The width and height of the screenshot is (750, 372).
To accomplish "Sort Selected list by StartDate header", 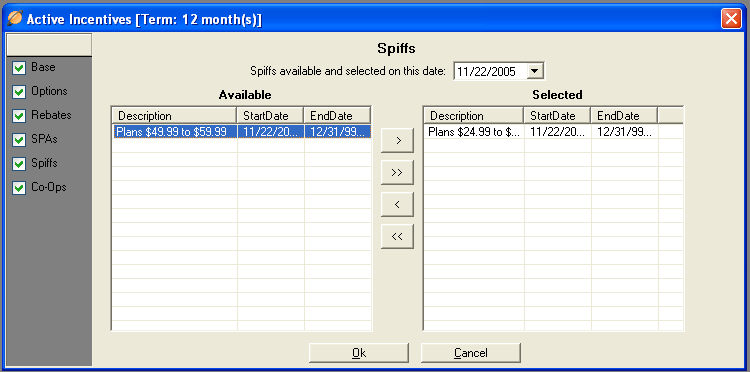I will (558, 116).
